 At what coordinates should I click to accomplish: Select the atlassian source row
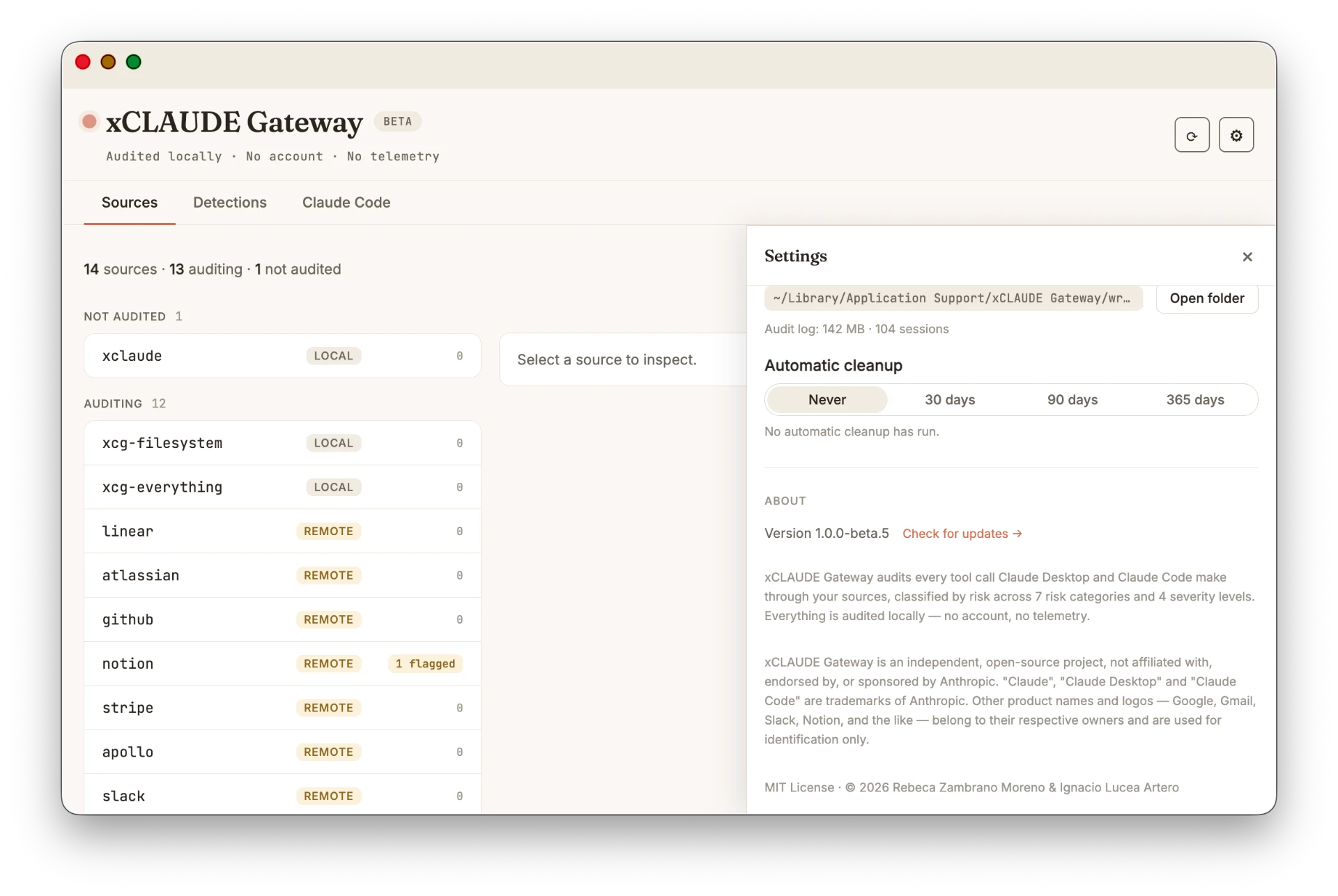(282, 576)
